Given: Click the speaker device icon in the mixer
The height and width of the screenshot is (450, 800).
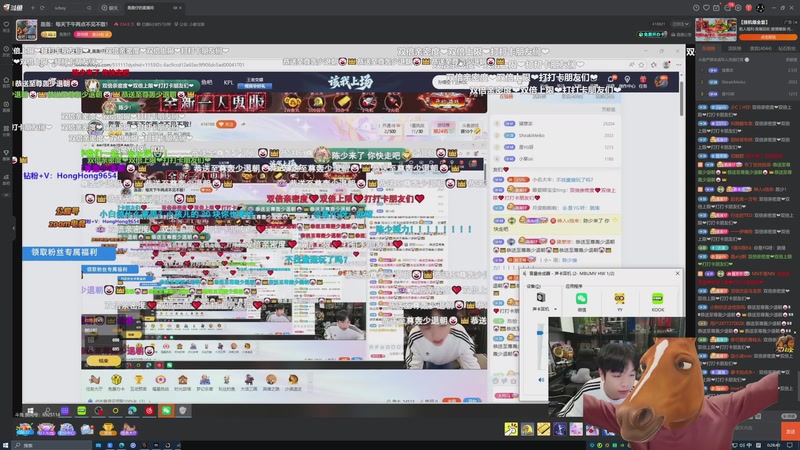Looking at the screenshot, I should [x=541, y=297].
